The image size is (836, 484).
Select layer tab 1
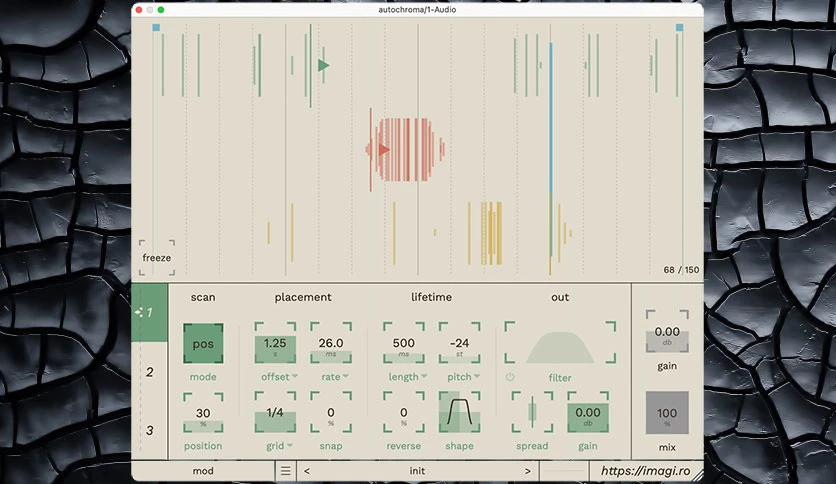149,312
